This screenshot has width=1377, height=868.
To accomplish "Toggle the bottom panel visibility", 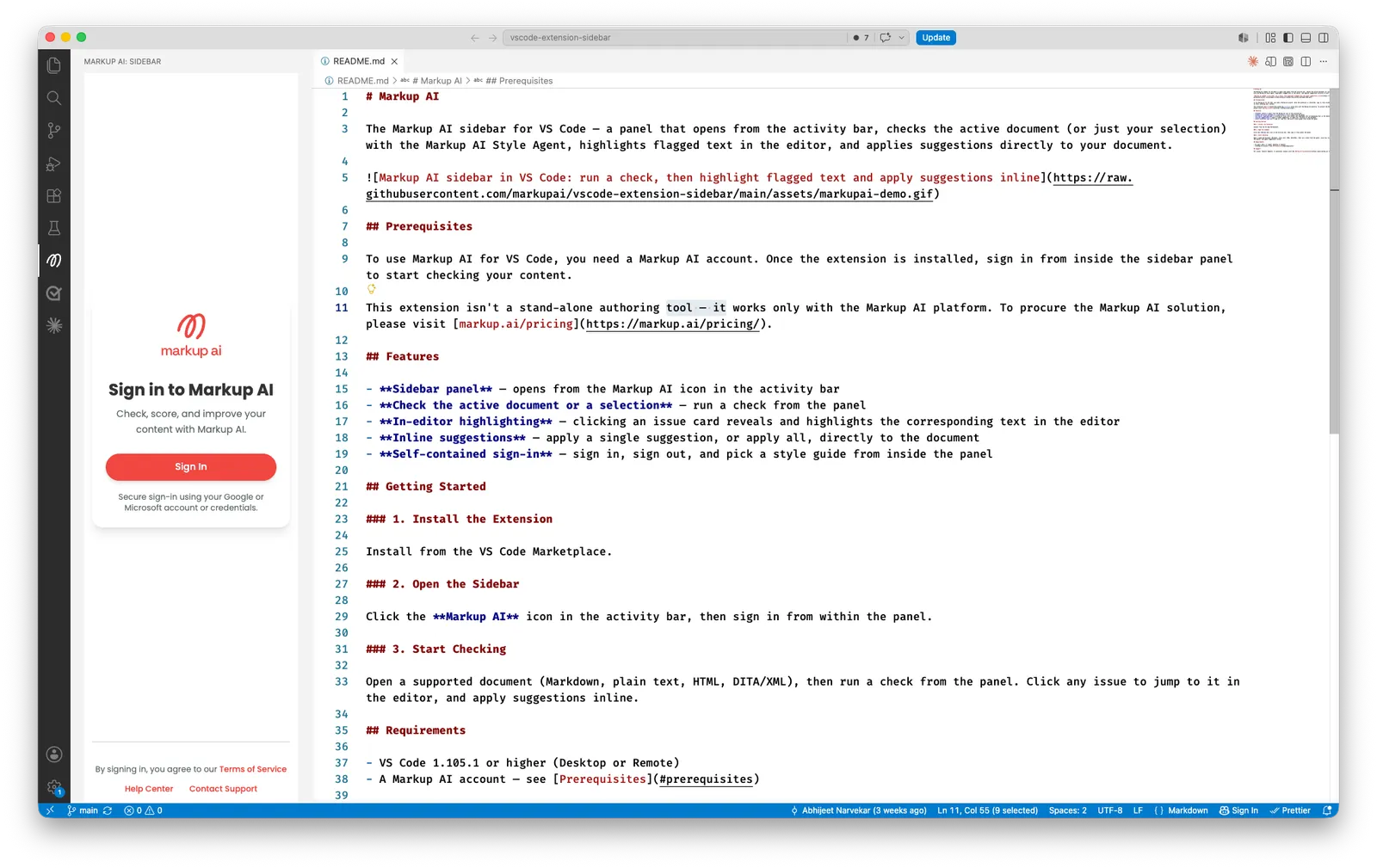I will pyautogui.click(x=1306, y=38).
